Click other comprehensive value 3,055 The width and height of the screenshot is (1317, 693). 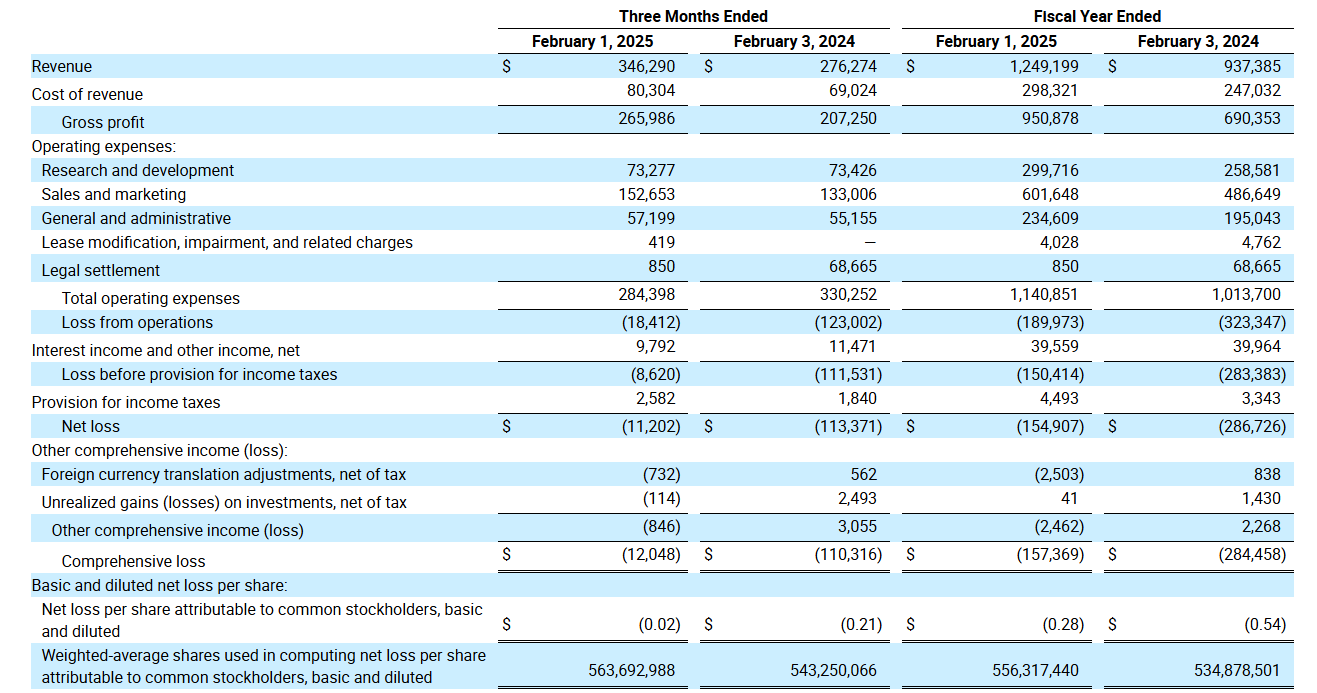(857, 526)
